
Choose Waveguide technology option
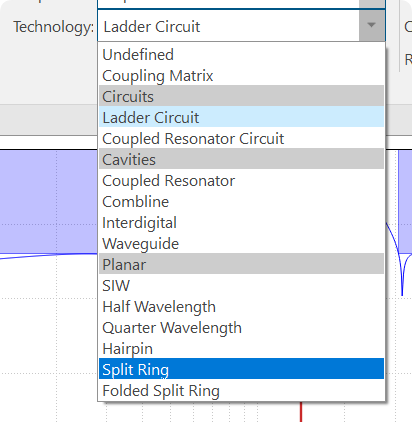[x=241, y=243]
